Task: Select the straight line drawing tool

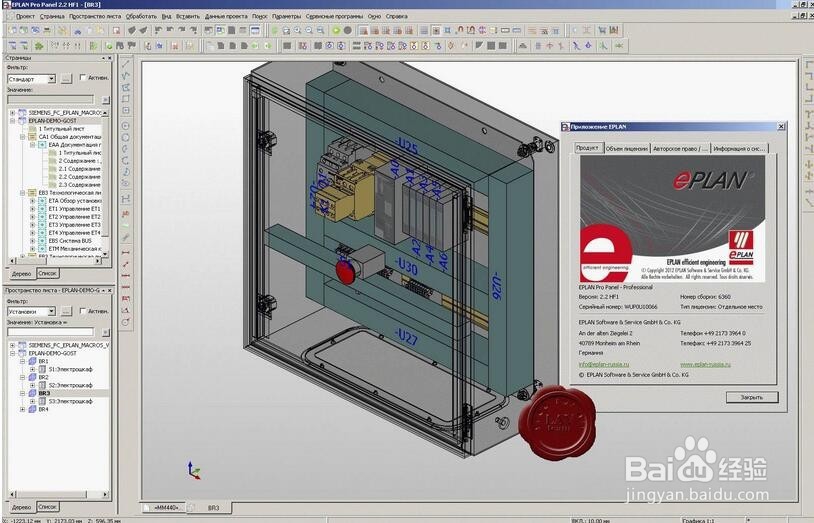Action: 126,64
